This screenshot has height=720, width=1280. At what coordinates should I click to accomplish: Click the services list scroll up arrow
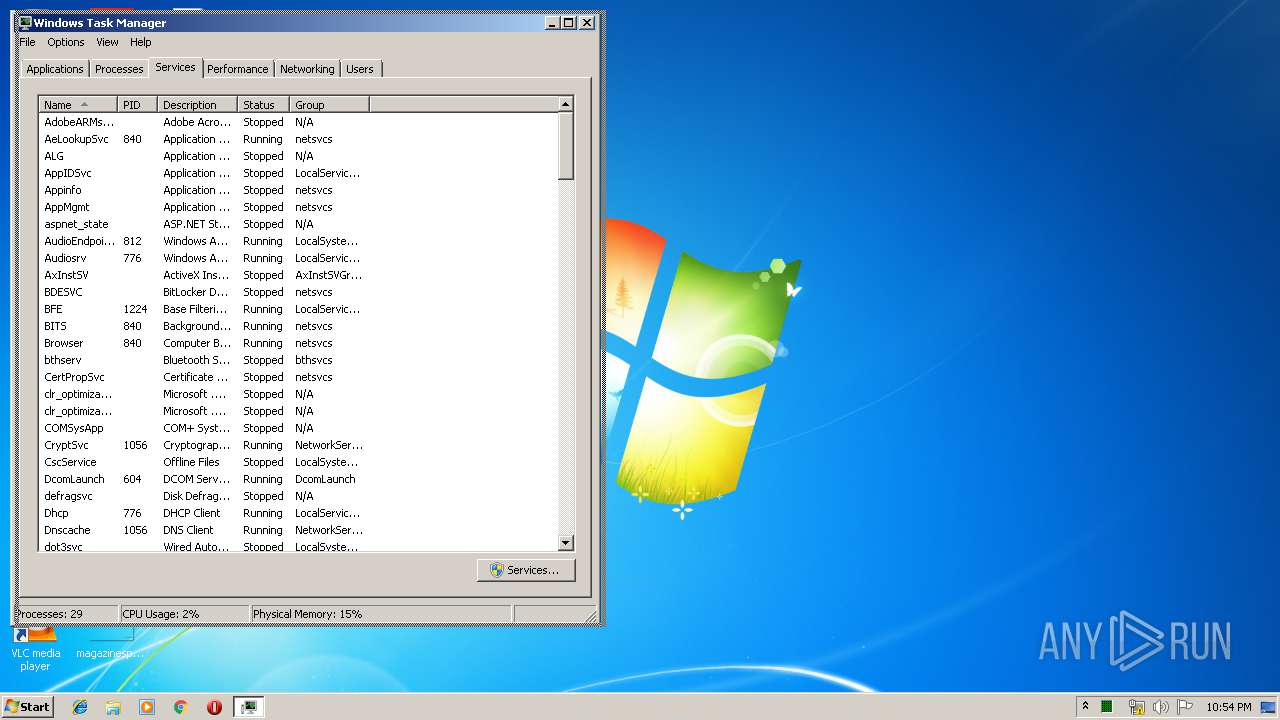[566, 104]
